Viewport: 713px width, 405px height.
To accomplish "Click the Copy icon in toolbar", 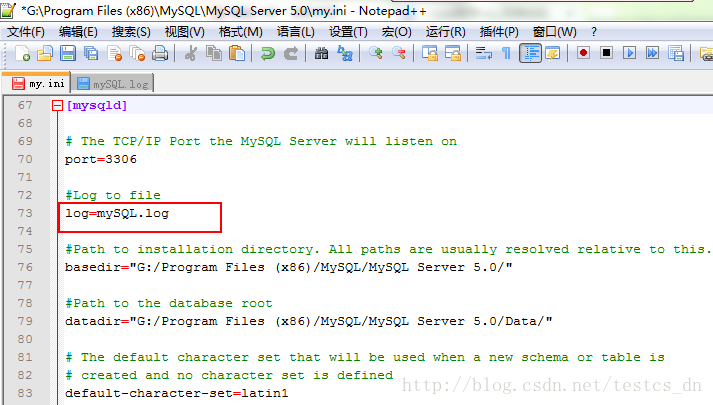I will 214,53.
